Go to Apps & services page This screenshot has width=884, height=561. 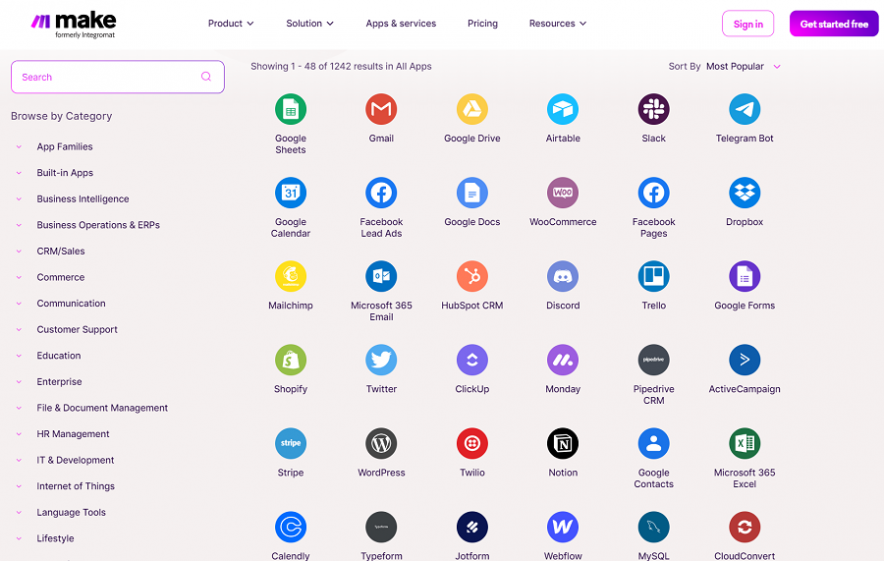(x=401, y=23)
